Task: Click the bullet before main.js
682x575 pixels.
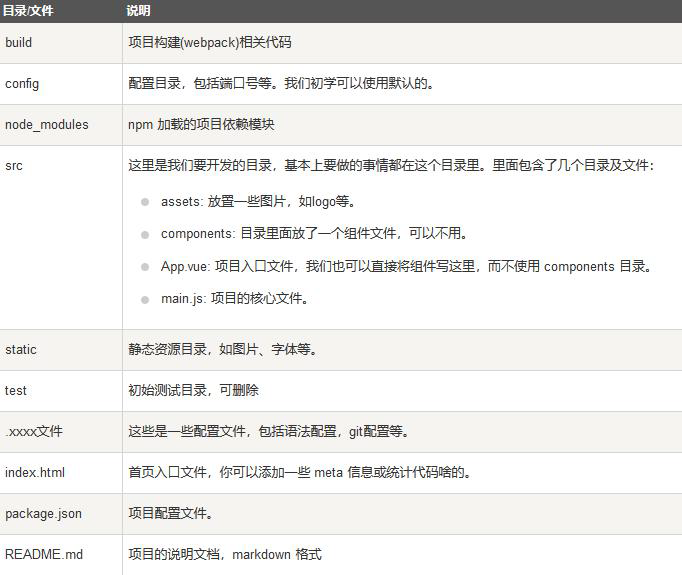Action: [x=145, y=300]
